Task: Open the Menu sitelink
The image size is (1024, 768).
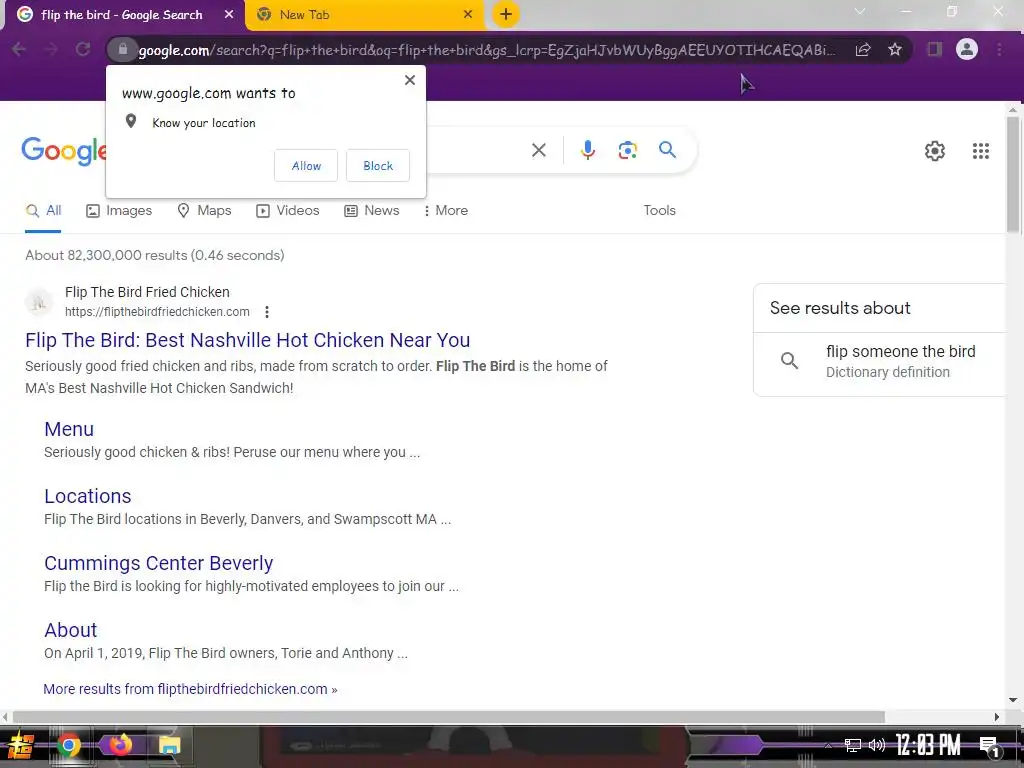Action: click(69, 429)
